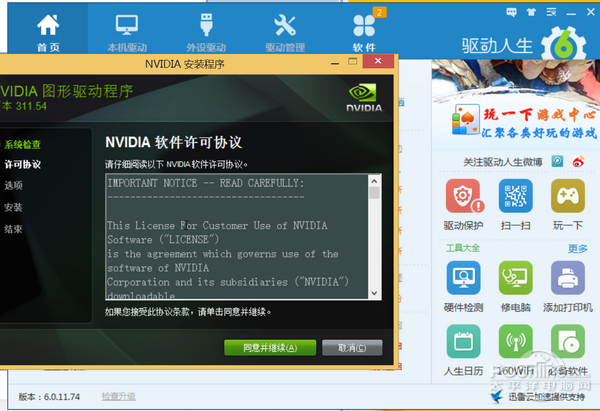The width and height of the screenshot is (600, 411).
Task: Click the 检查升级 link
Action: (x=118, y=396)
